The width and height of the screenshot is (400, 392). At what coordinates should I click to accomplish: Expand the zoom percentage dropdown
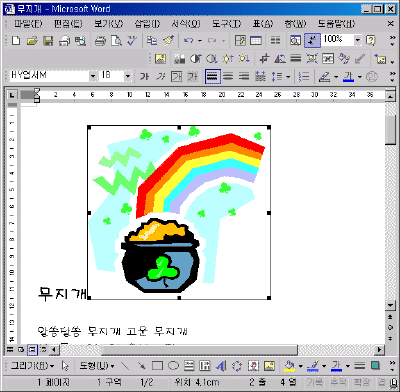click(x=358, y=40)
